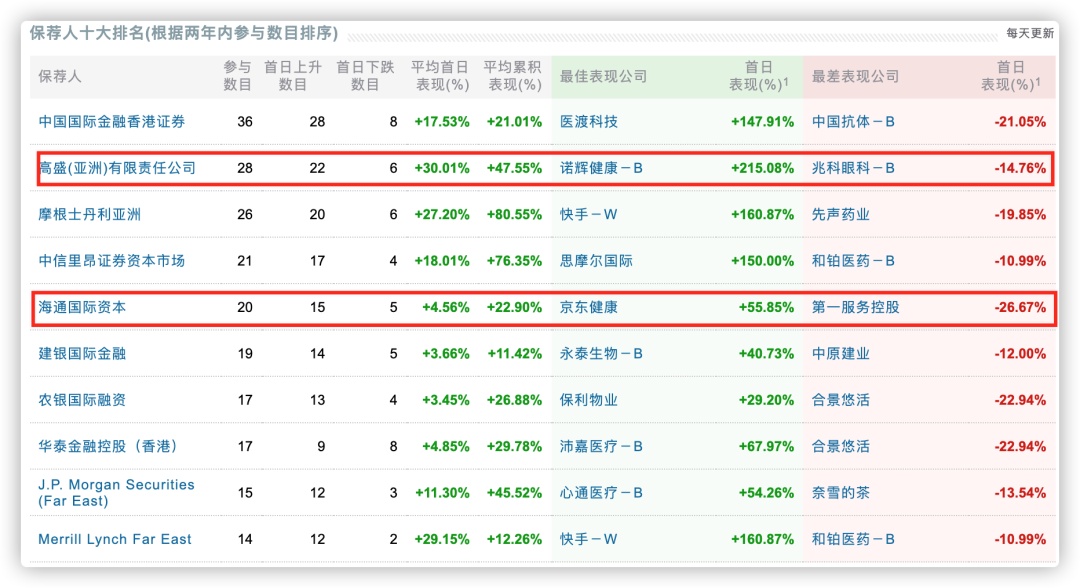Click the 保荐人十大排名 table title
This screenshot has height=588, width=1080.
point(184,33)
